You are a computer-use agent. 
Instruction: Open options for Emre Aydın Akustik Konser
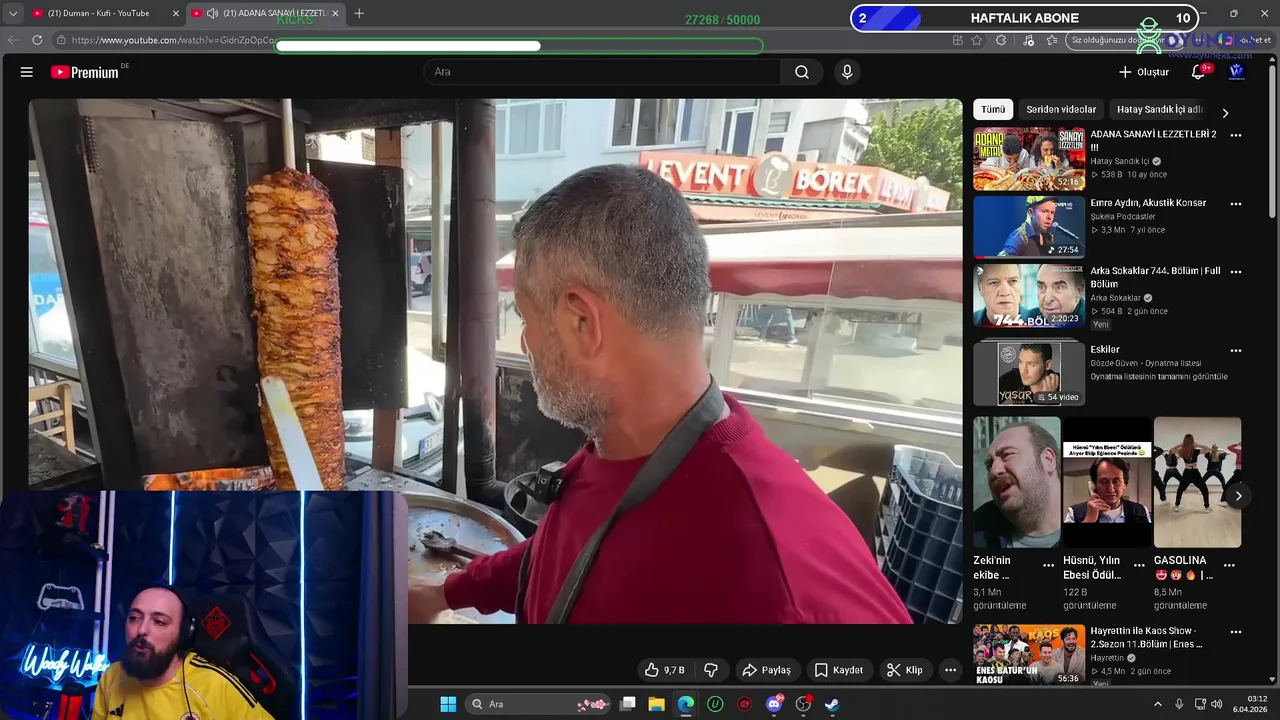pyautogui.click(x=1236, y=204)
